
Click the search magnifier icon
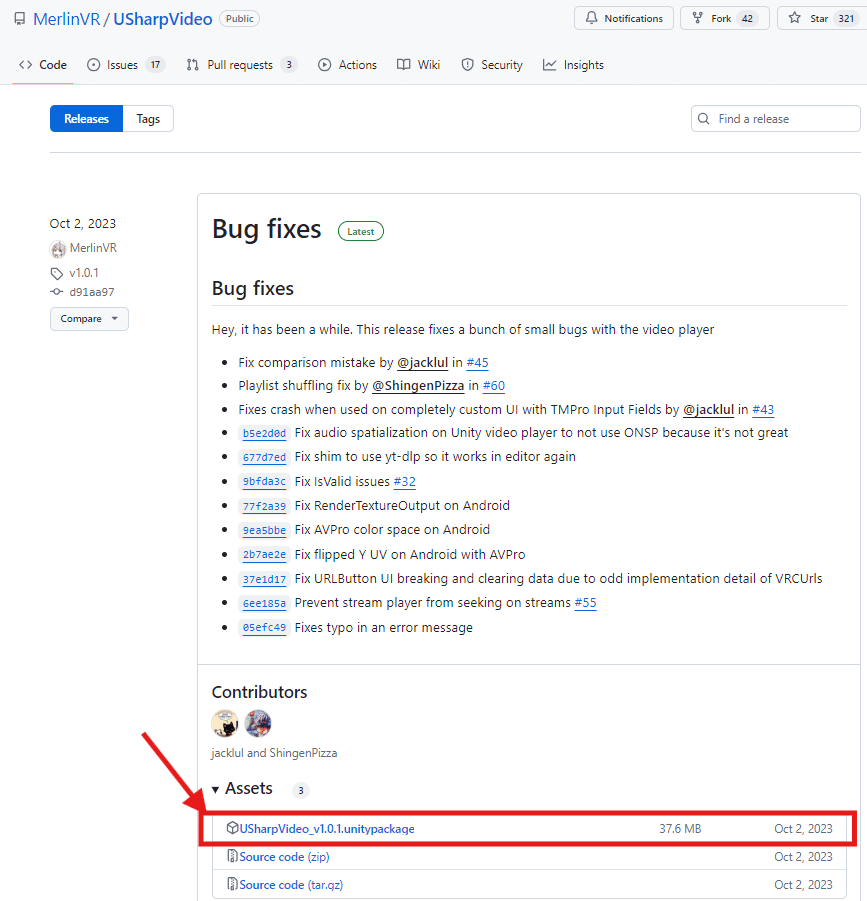click(704, 118)
